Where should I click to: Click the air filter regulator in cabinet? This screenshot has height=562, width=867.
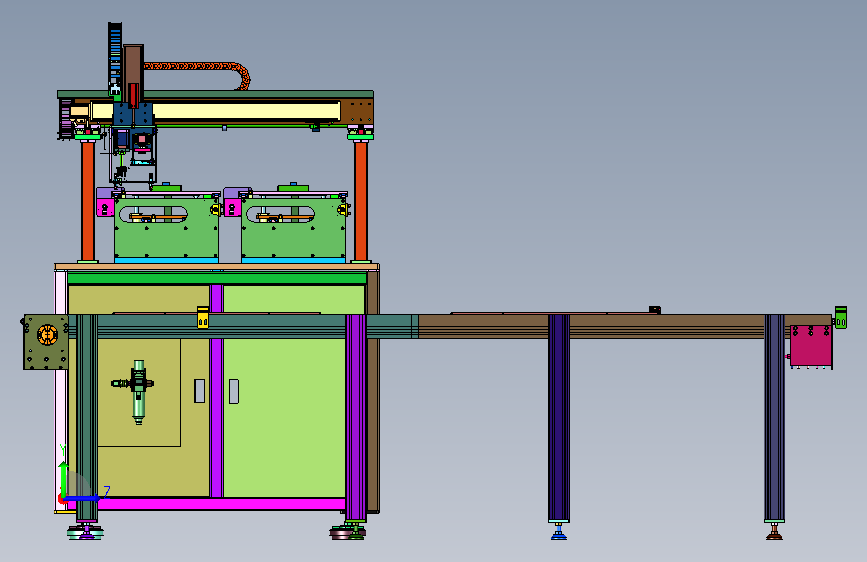pos(136,391)
